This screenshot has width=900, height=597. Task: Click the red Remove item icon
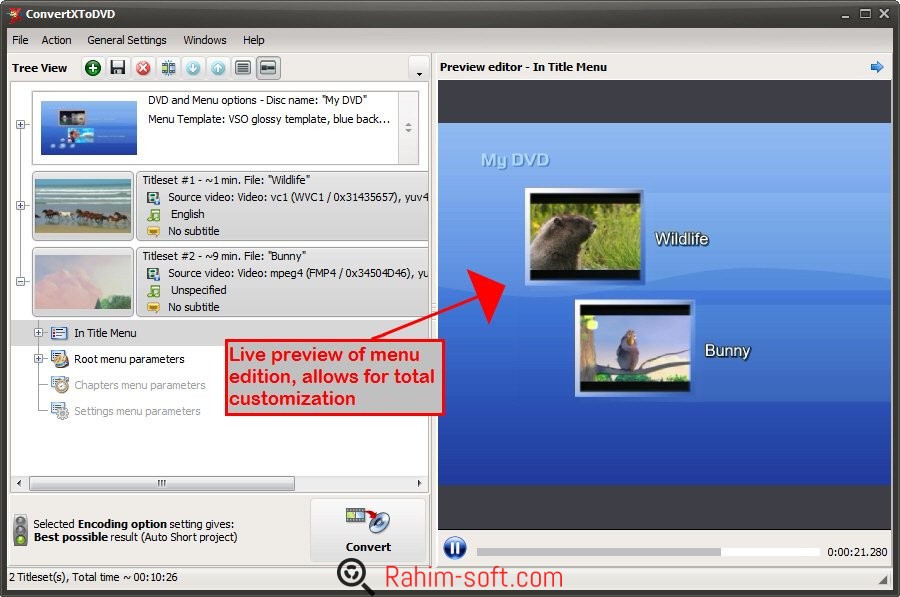[143, 68]
